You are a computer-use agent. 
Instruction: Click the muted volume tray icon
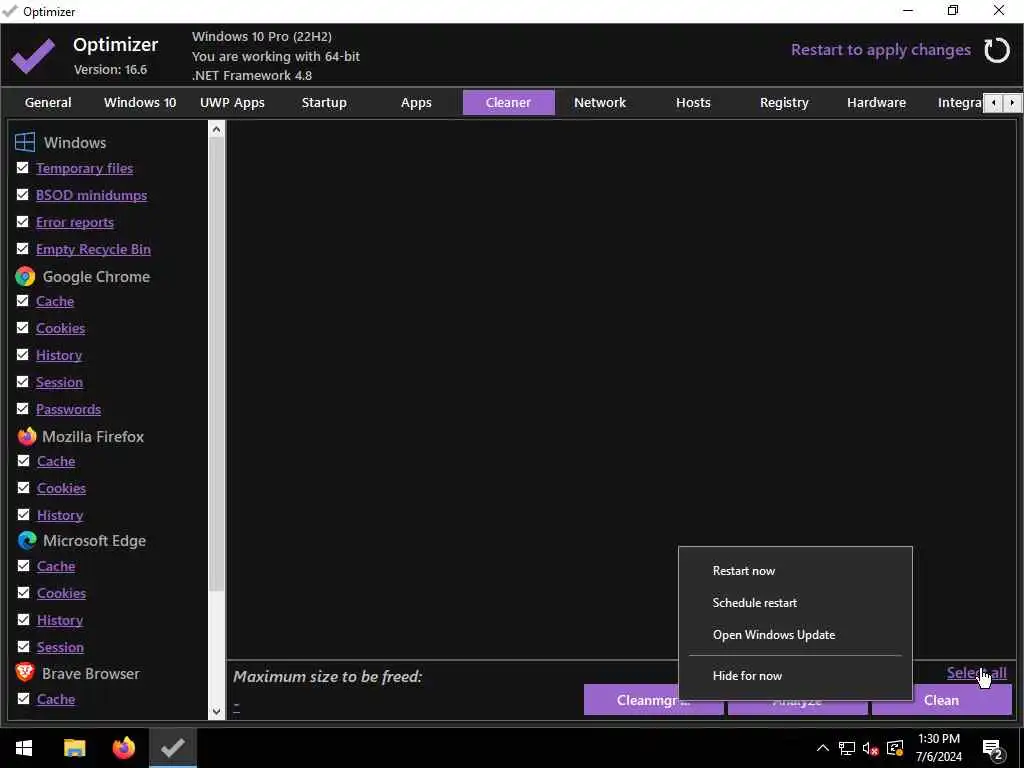[871, 748]
